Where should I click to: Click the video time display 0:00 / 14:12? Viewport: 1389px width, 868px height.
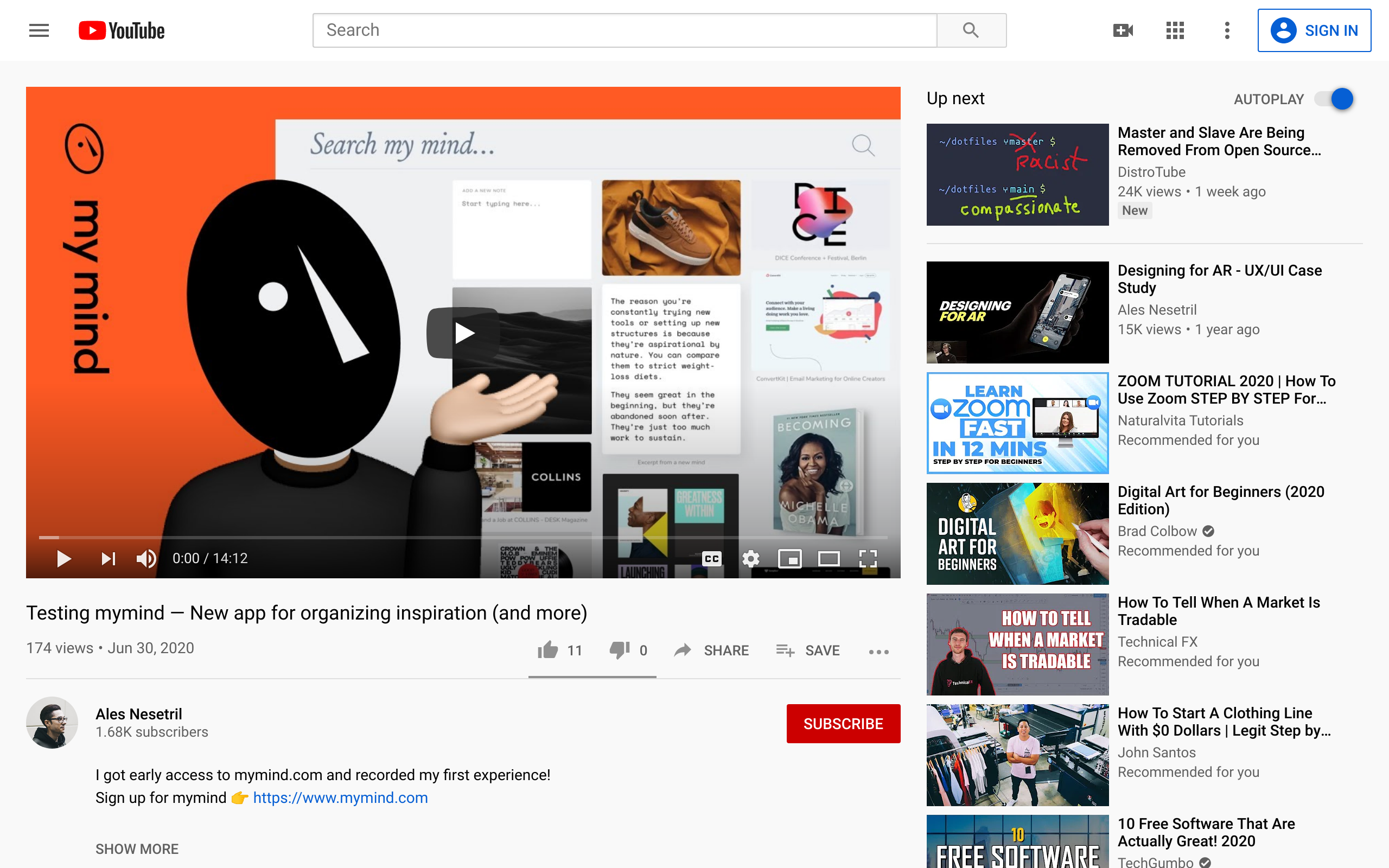tap(210, 559)
